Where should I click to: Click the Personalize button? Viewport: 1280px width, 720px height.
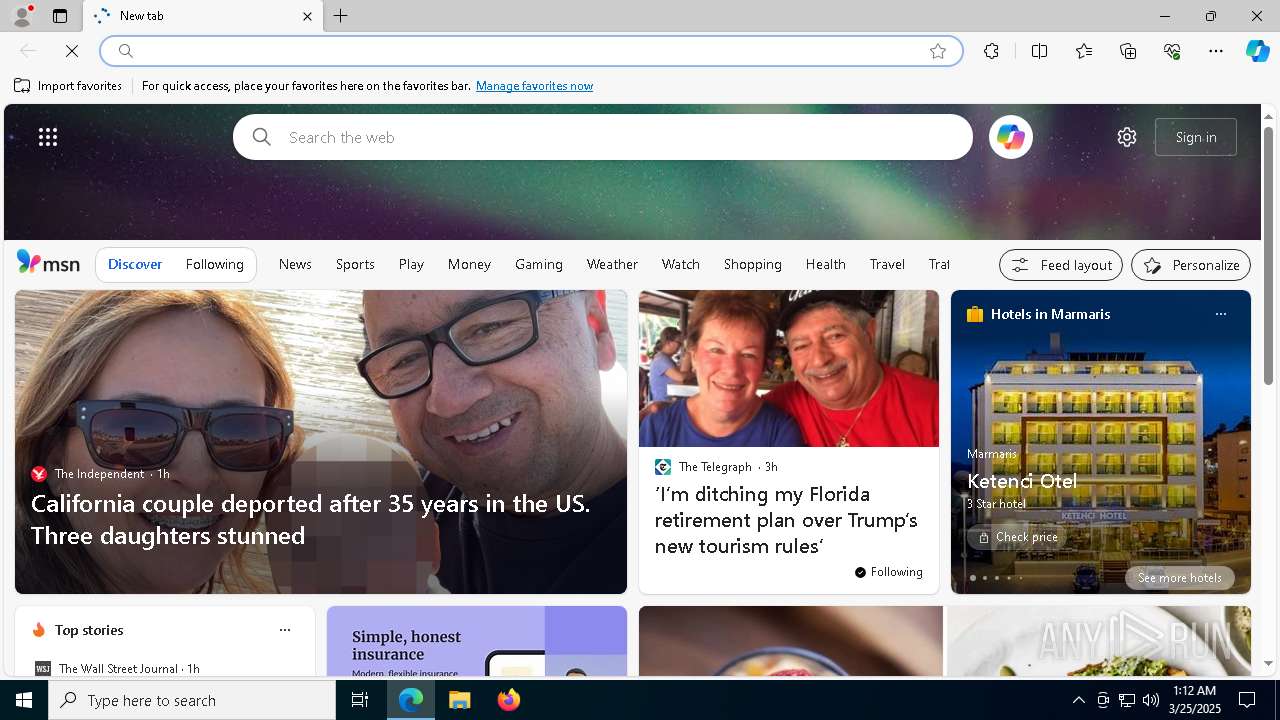coord(1191,265)
